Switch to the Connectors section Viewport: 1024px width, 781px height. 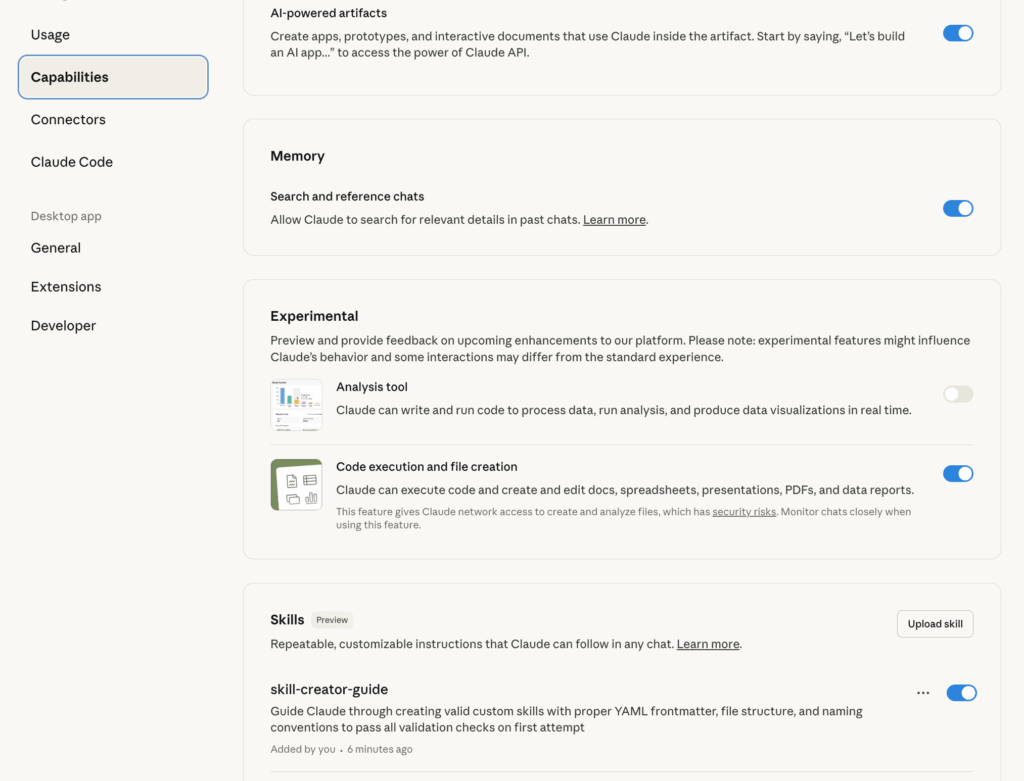point(68,119)
